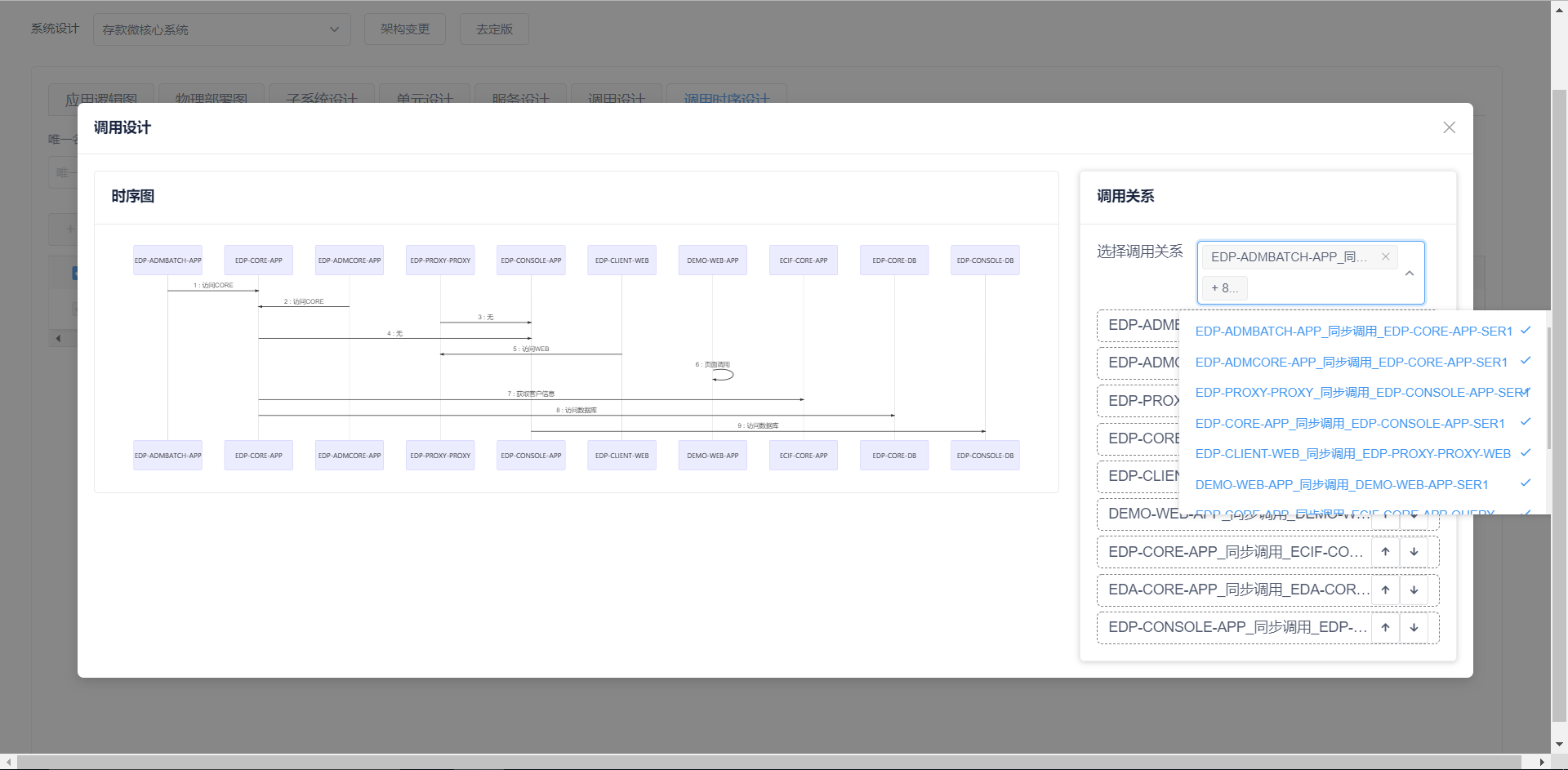The image size is (1568, 770).
Task: Move EDP-CONSOLE-APP_同步调用_EDP row up
Action: (x=1385, y=627)
